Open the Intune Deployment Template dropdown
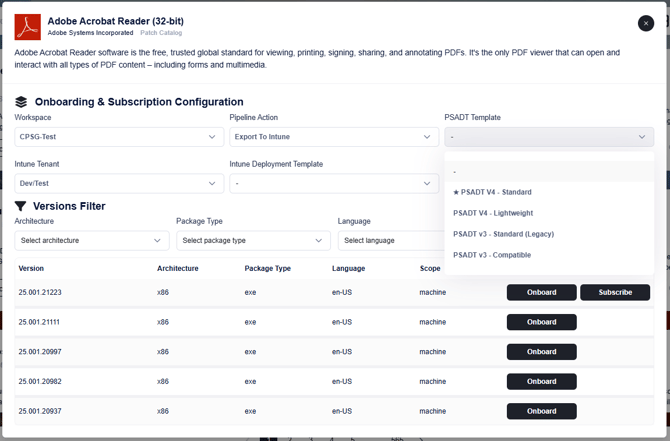 pyautogui.click(x=334, y=183)
